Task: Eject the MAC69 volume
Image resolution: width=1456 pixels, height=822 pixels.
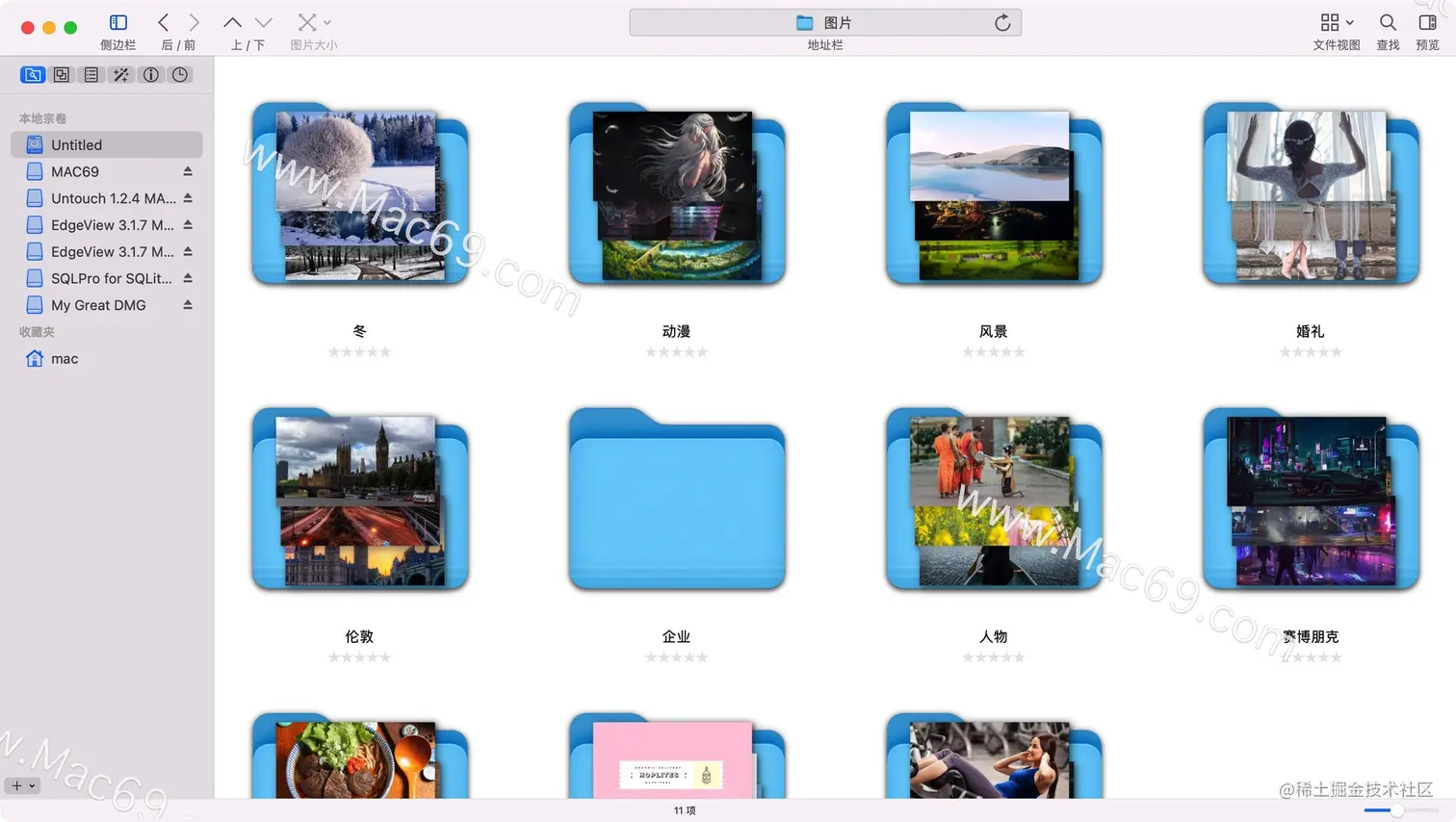Action: (188, 171)
